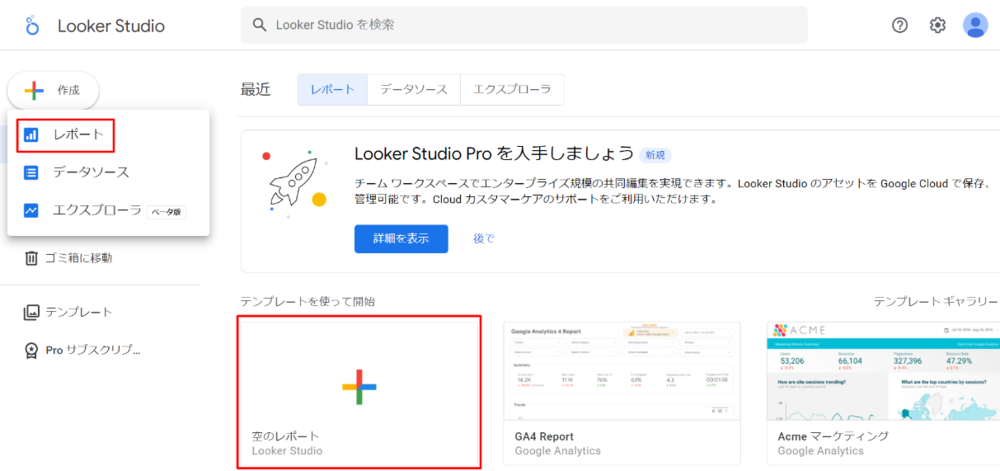The width and height of the screenshot is (1000, 471).
Task: Click the Acme マーケティング card title
Action: [x=833, y=437]
